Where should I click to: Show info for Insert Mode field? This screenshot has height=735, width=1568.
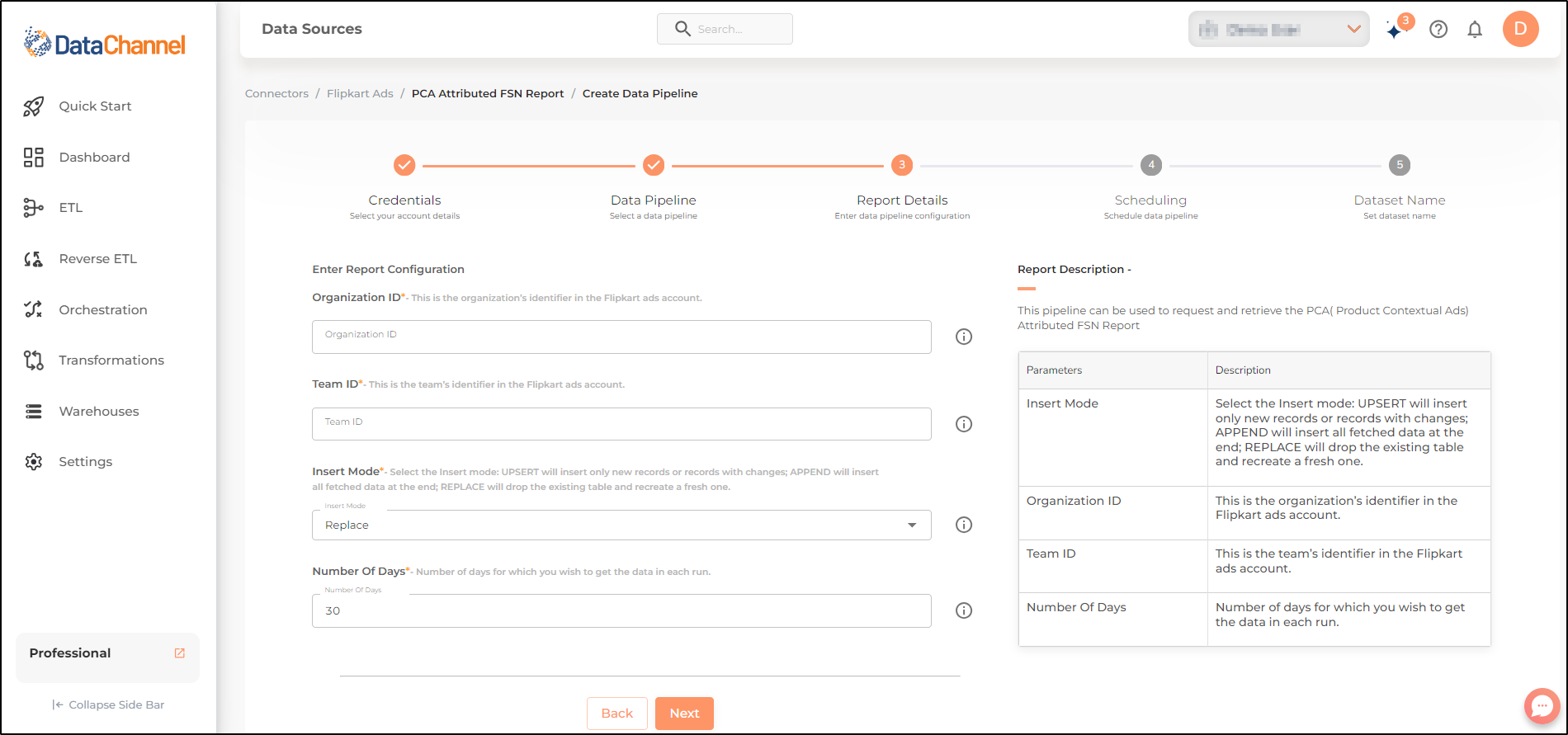[964, 525]
